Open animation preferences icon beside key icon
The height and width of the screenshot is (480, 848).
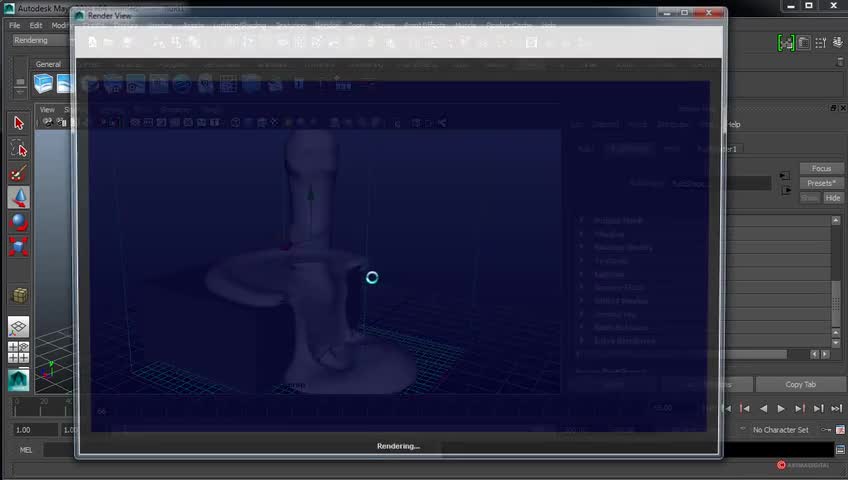[x=840, y=430]
